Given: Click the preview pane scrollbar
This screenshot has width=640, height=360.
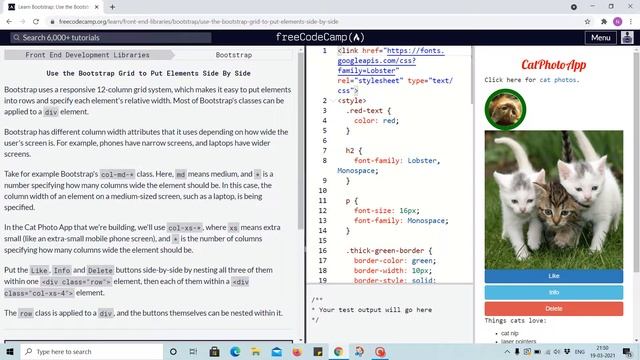Looking at the screenshot, I should click(x=636, y=163).
